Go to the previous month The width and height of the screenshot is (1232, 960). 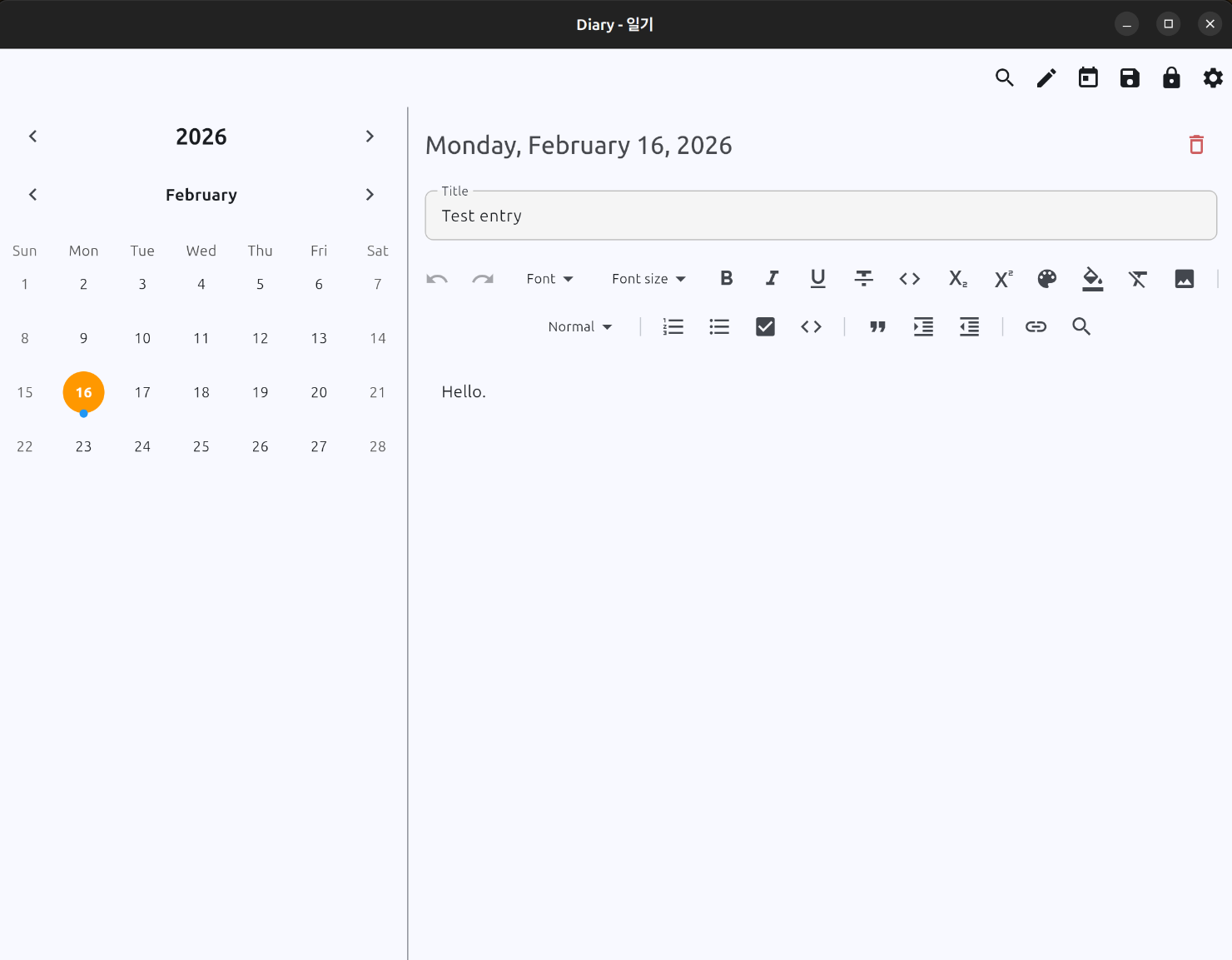[33, 195]
